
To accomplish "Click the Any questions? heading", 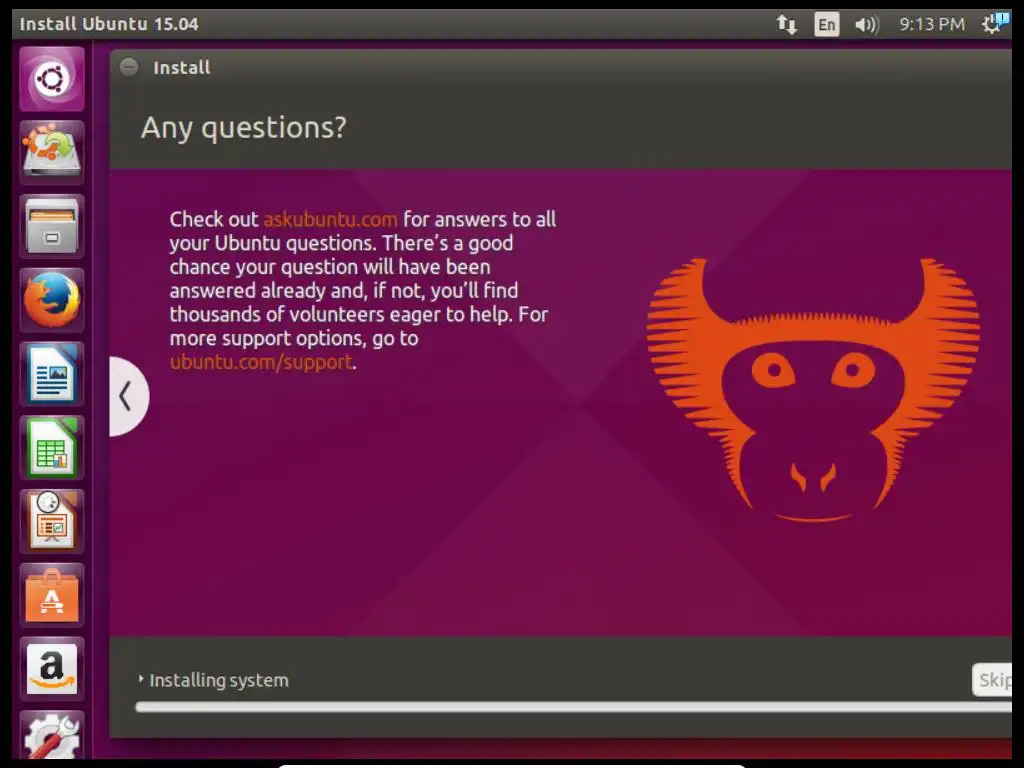I will [x=244, y=128].
